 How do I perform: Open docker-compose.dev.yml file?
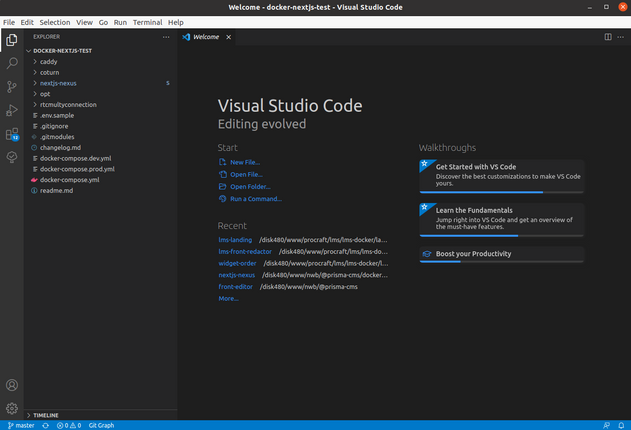76,158
